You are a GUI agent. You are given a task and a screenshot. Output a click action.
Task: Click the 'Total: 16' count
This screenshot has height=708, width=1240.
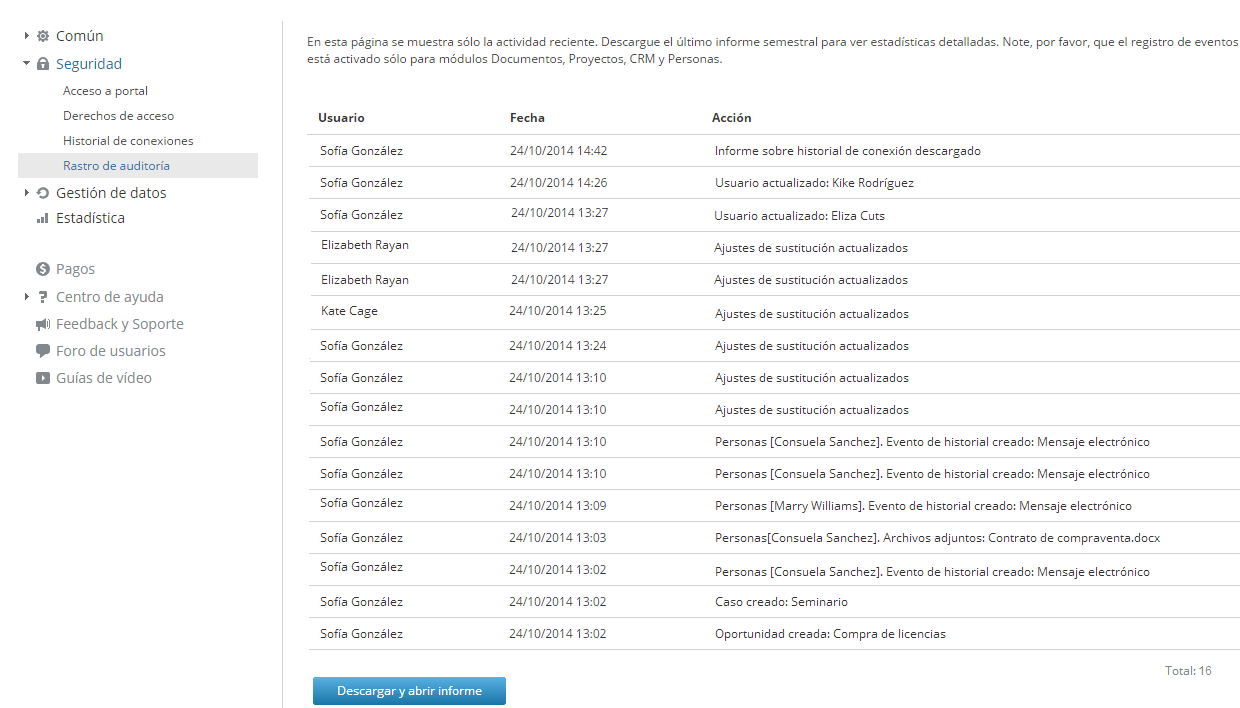click(x=1188, y=671)
